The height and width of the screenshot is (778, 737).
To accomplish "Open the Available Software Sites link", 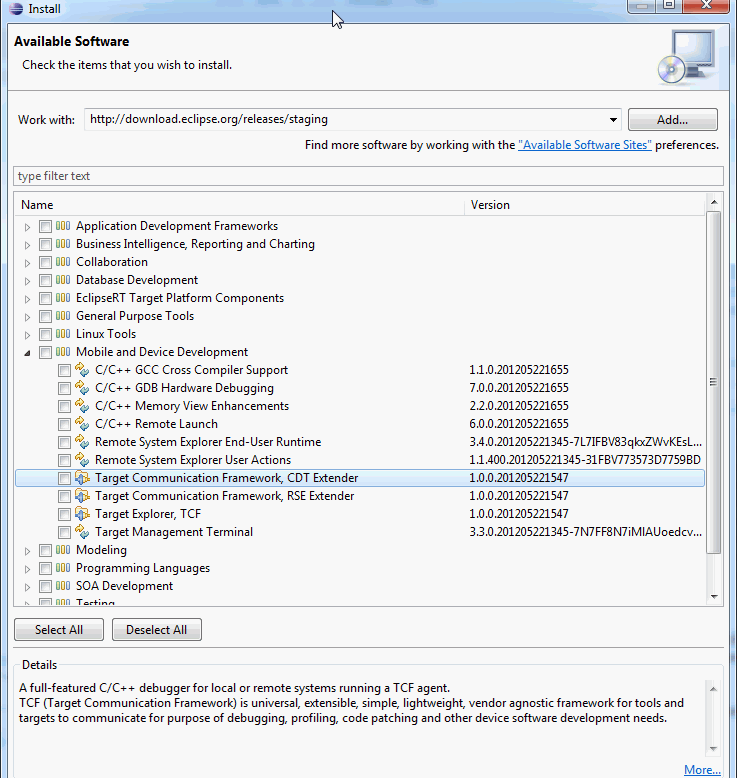I will tap(585, 145).
